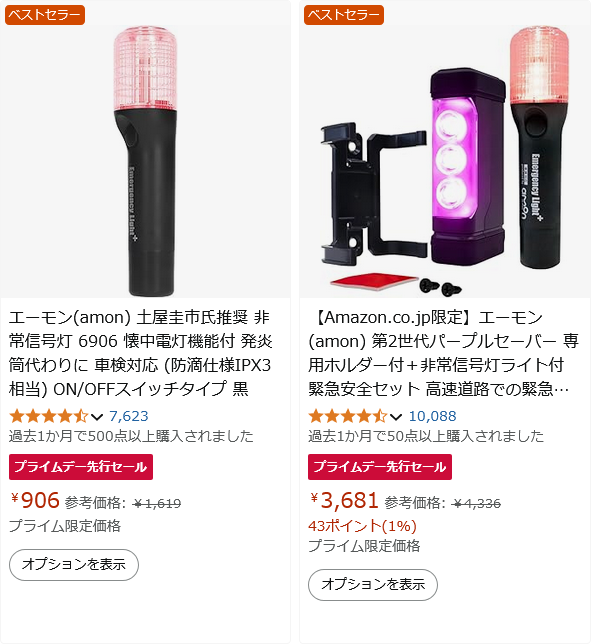The width and height of the screenshot is (592, 644).
Task: Click the right プライムデー先行セール badge
Action: [380, 467]
